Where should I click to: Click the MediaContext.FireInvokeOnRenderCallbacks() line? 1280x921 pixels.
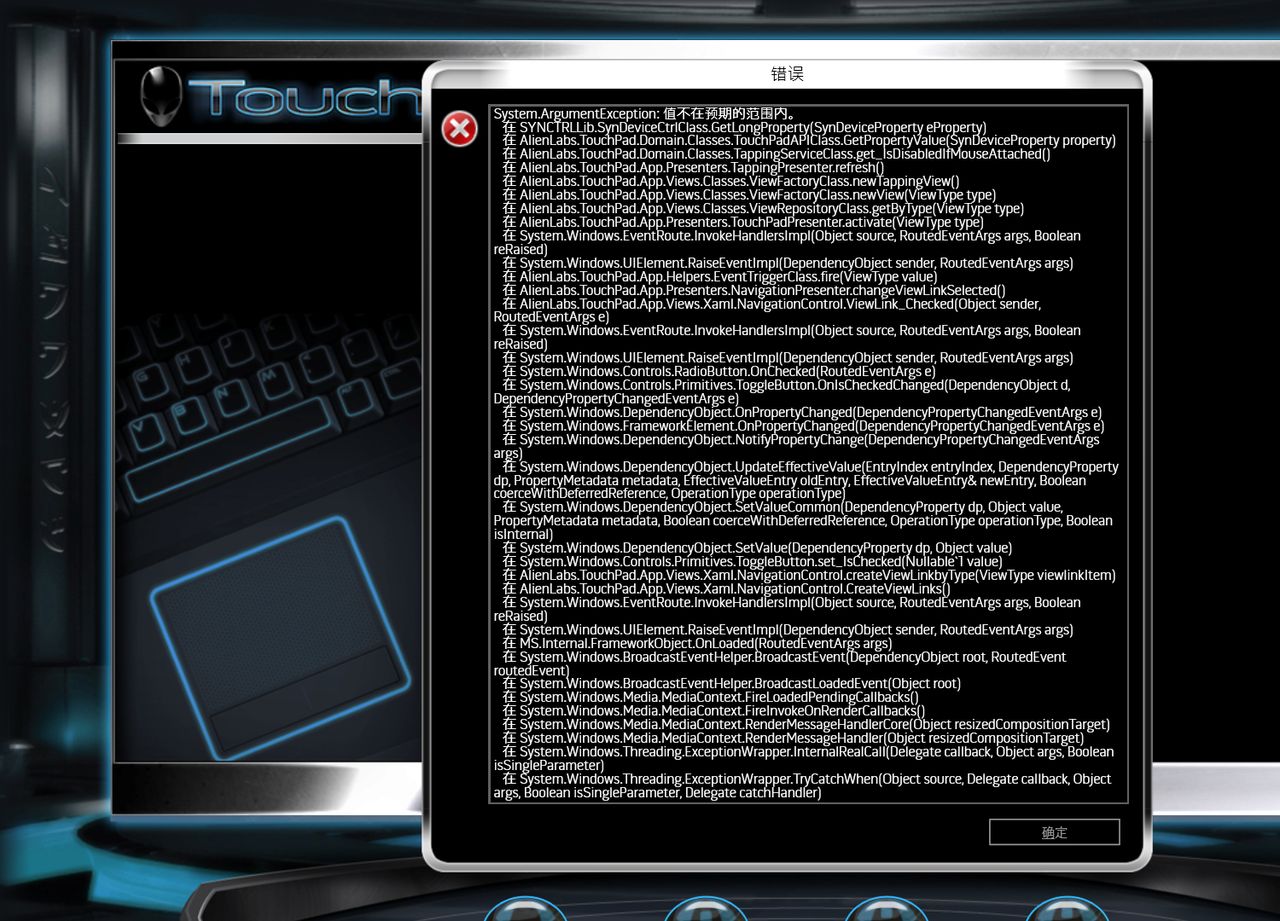coord(713,712)
